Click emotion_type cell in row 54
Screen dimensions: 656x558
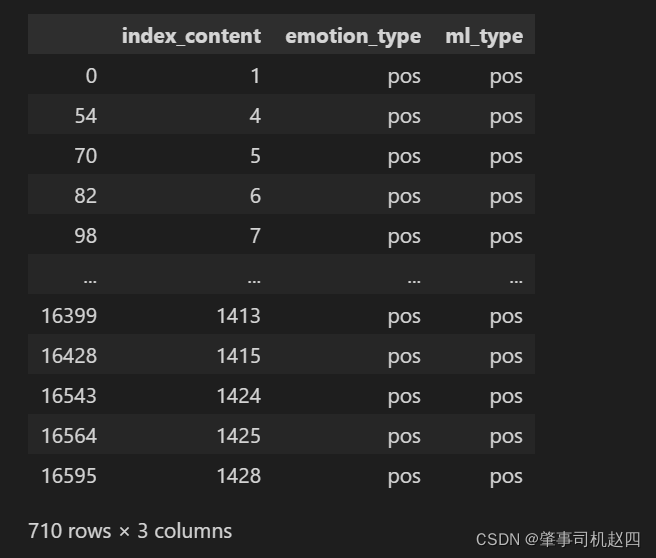click(404, 116)
